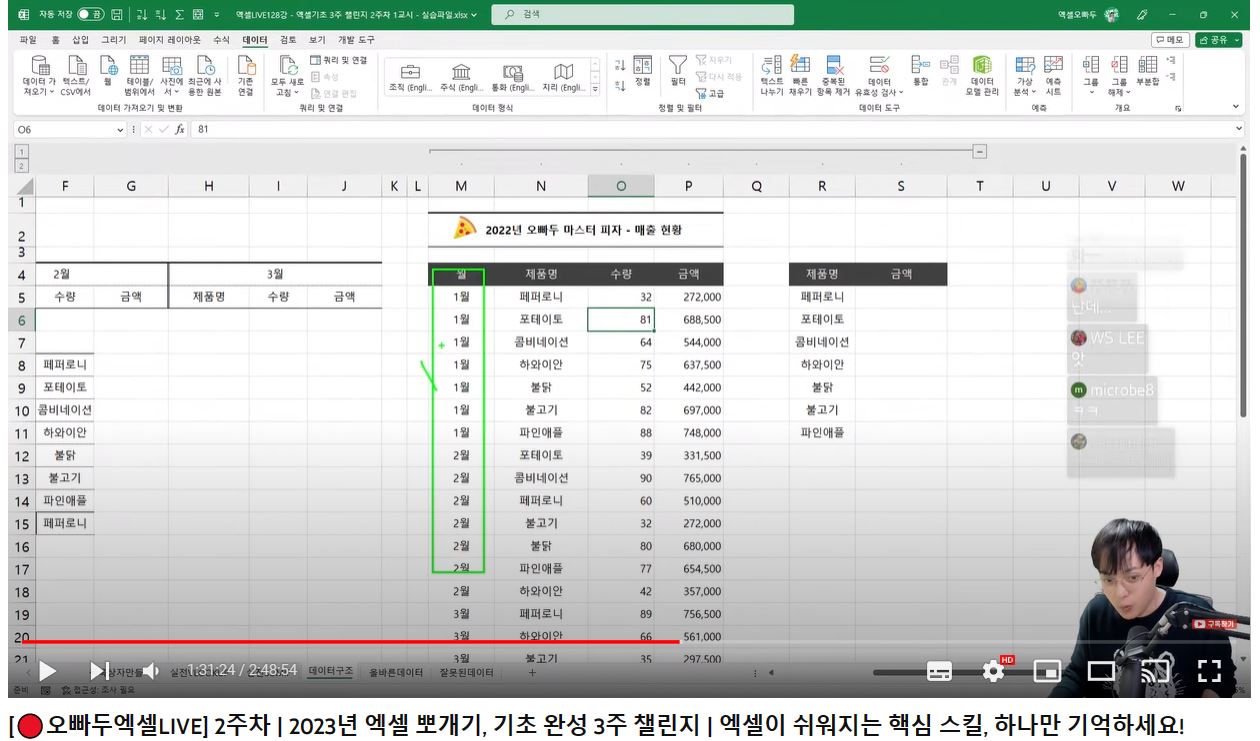Click the 기존 연결 icon

[x=245, y=75]
